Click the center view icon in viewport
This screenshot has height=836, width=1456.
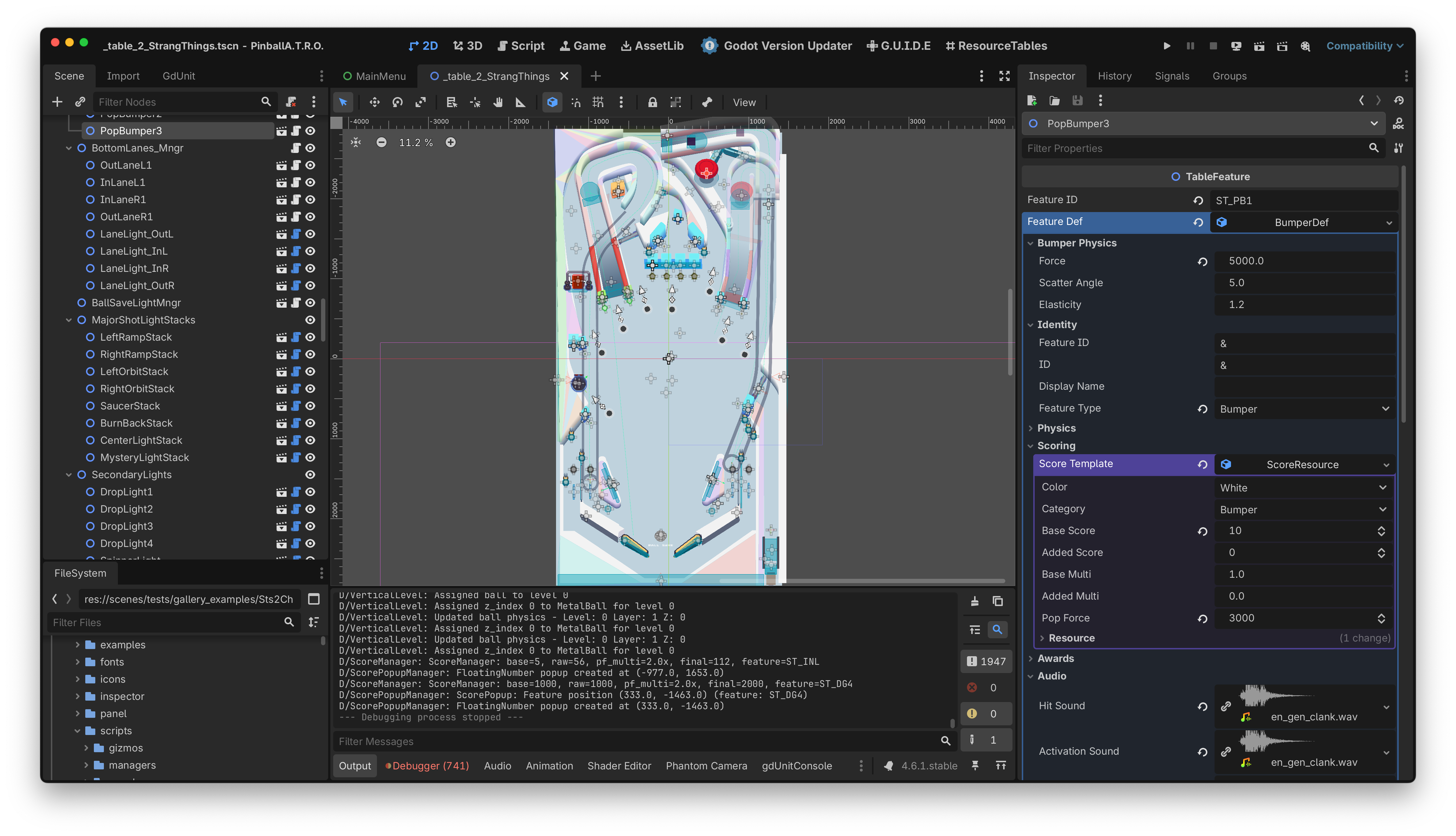356,143
